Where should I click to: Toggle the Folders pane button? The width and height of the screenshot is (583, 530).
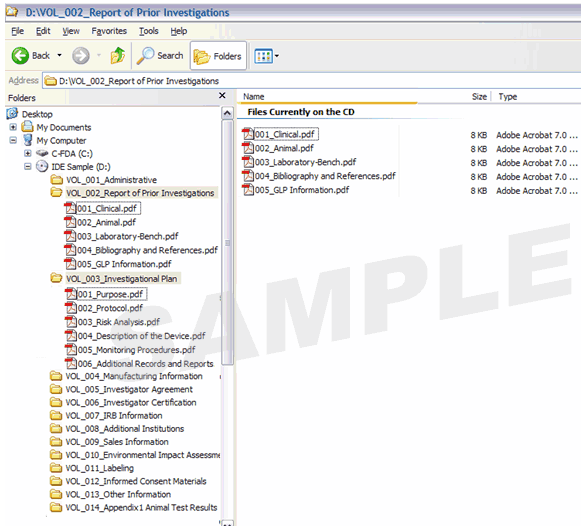[218, 56]
